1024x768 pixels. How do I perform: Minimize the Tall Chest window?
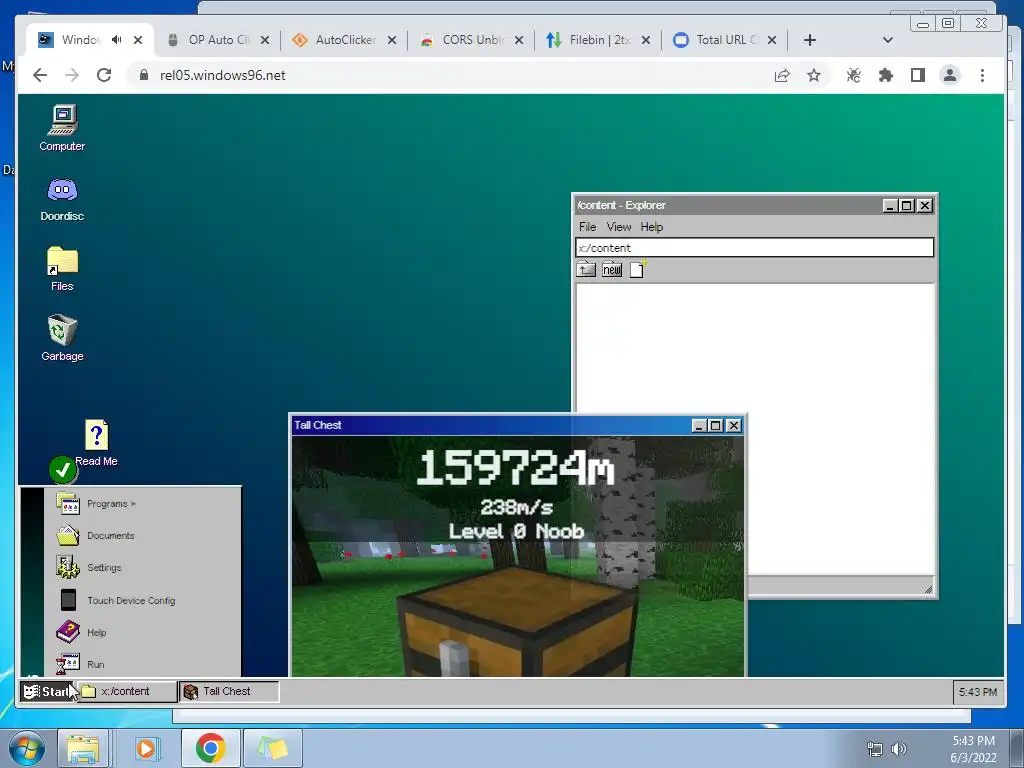tap(698, 426)
